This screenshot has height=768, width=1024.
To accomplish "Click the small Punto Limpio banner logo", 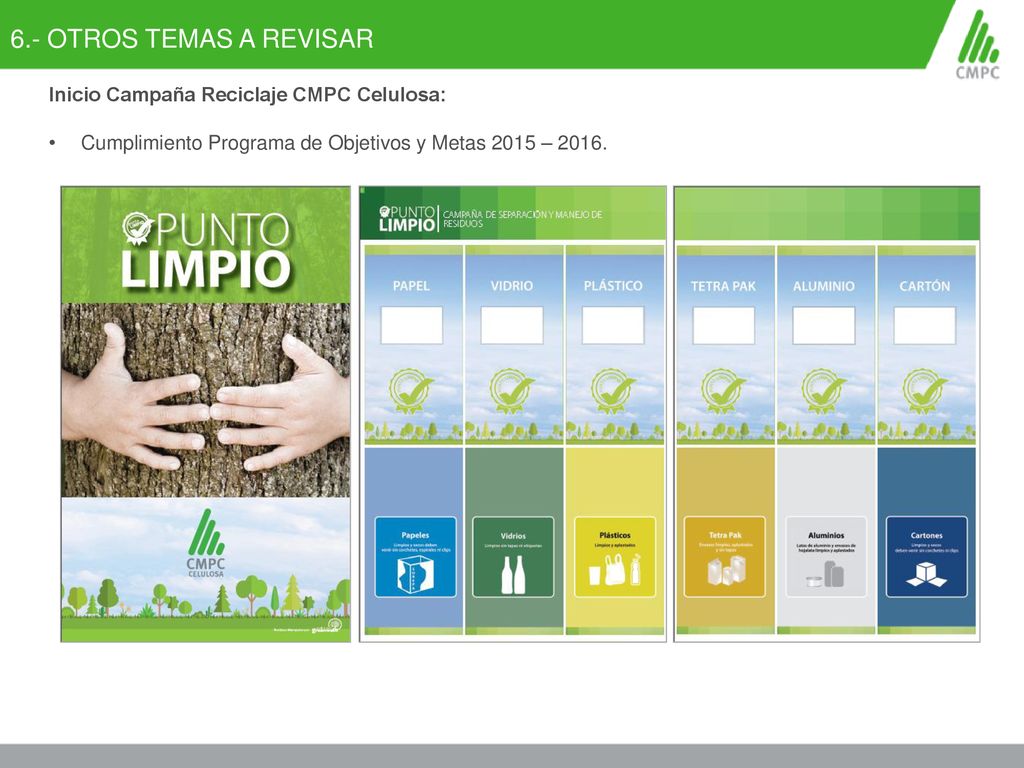I will (408, 218).
